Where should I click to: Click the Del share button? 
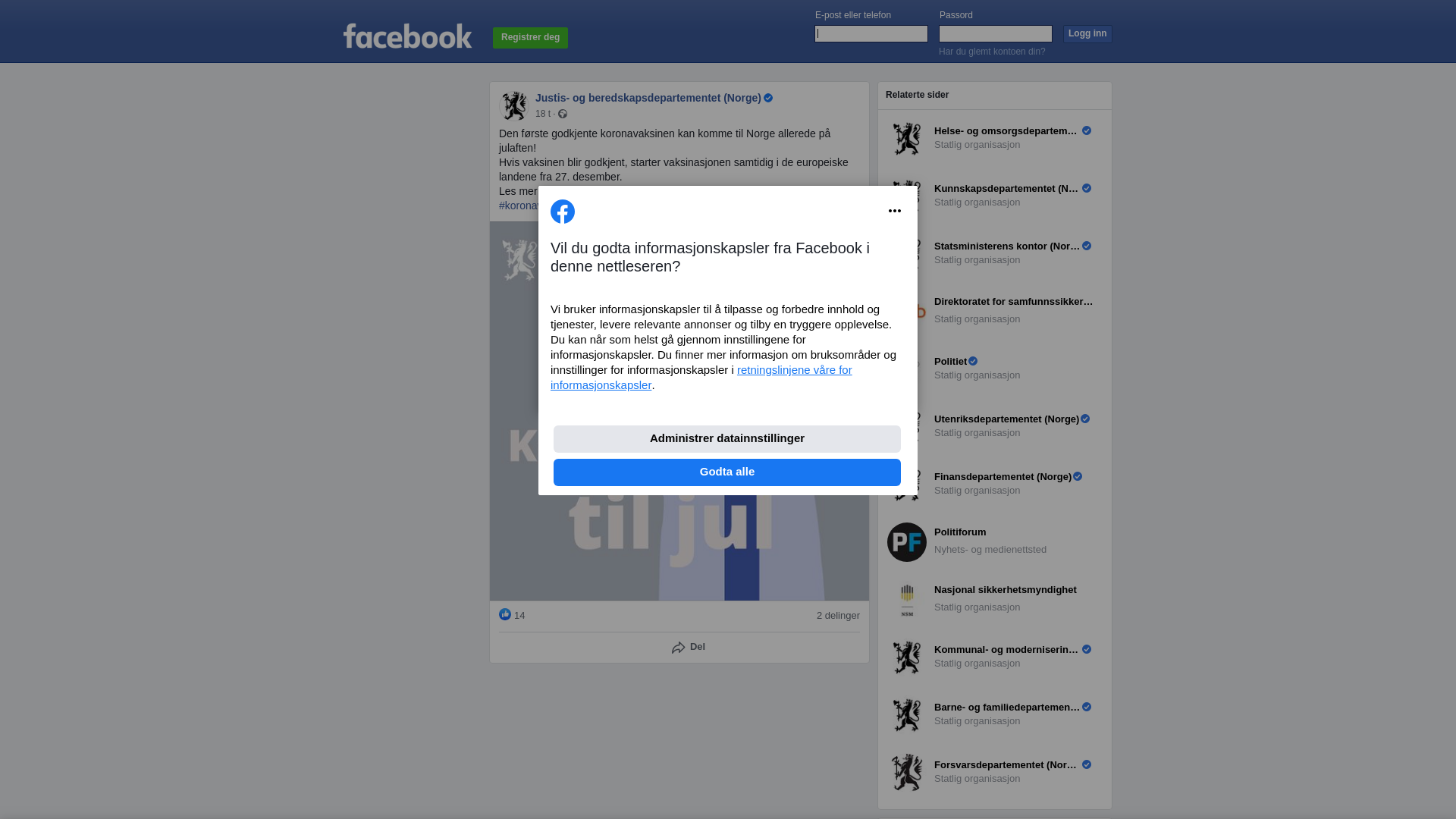click(689, 648)
